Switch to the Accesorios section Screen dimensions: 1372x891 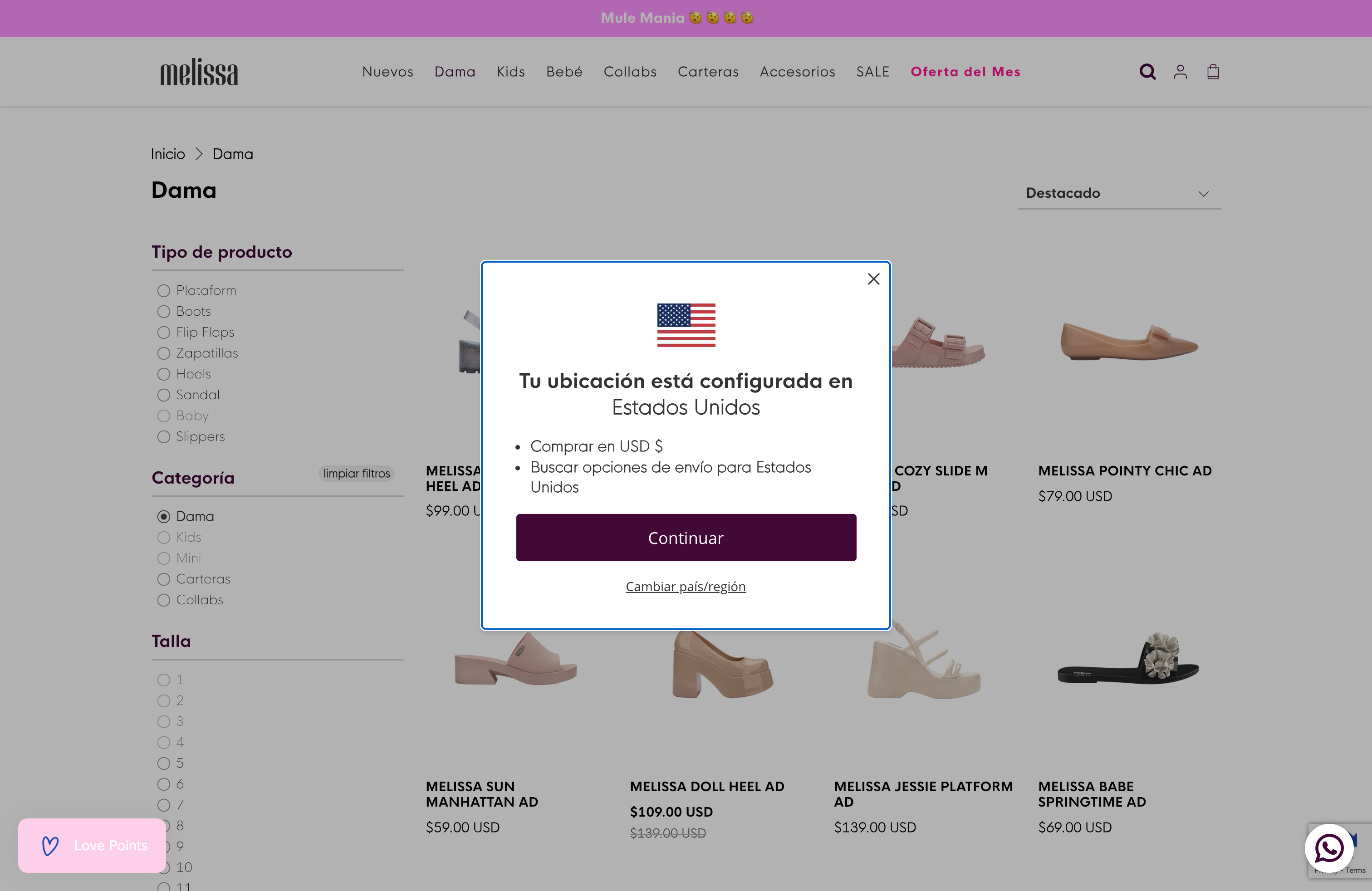pos(797,72)
